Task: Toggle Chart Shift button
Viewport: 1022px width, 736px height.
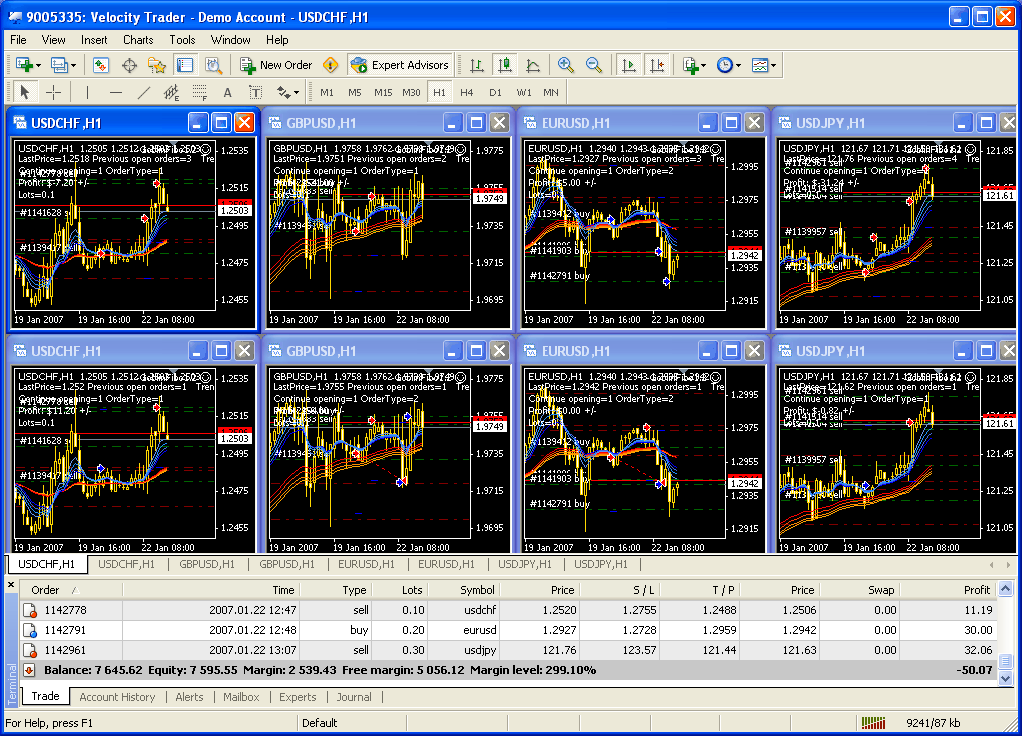Action: click(x=657, y=65)
